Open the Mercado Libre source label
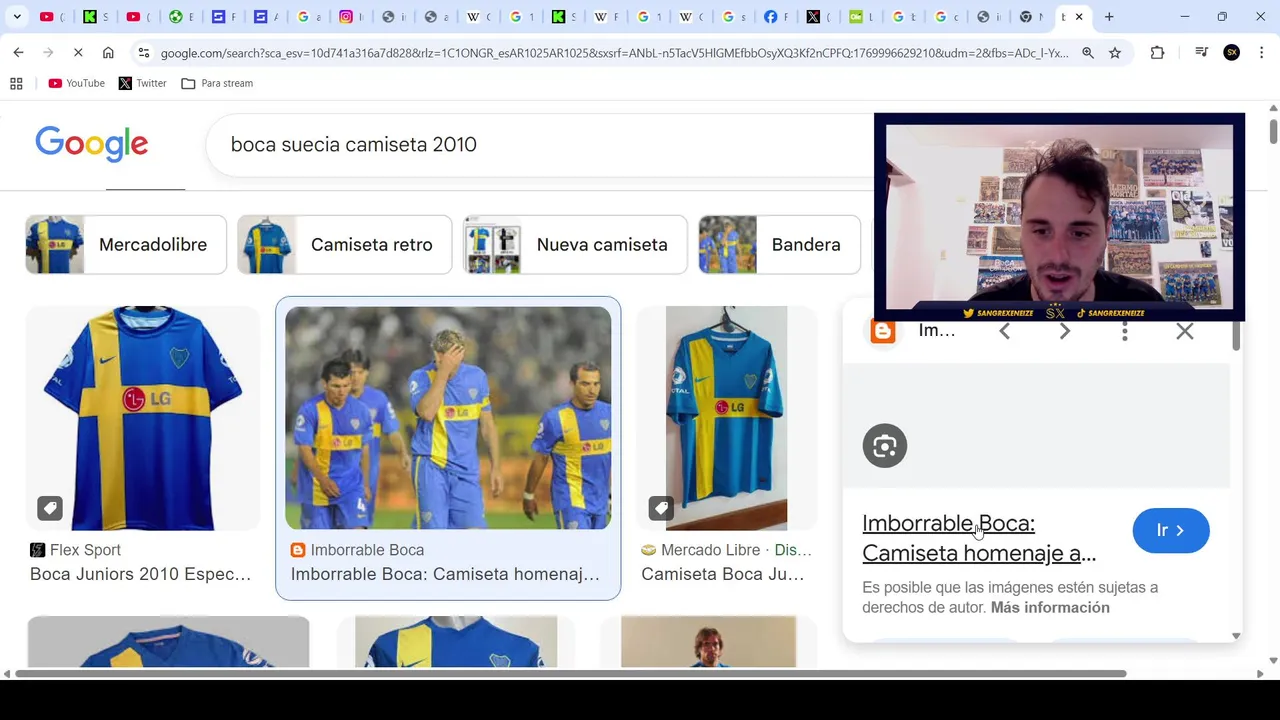This screenshot has width=1280, height=720. [726, 550]
